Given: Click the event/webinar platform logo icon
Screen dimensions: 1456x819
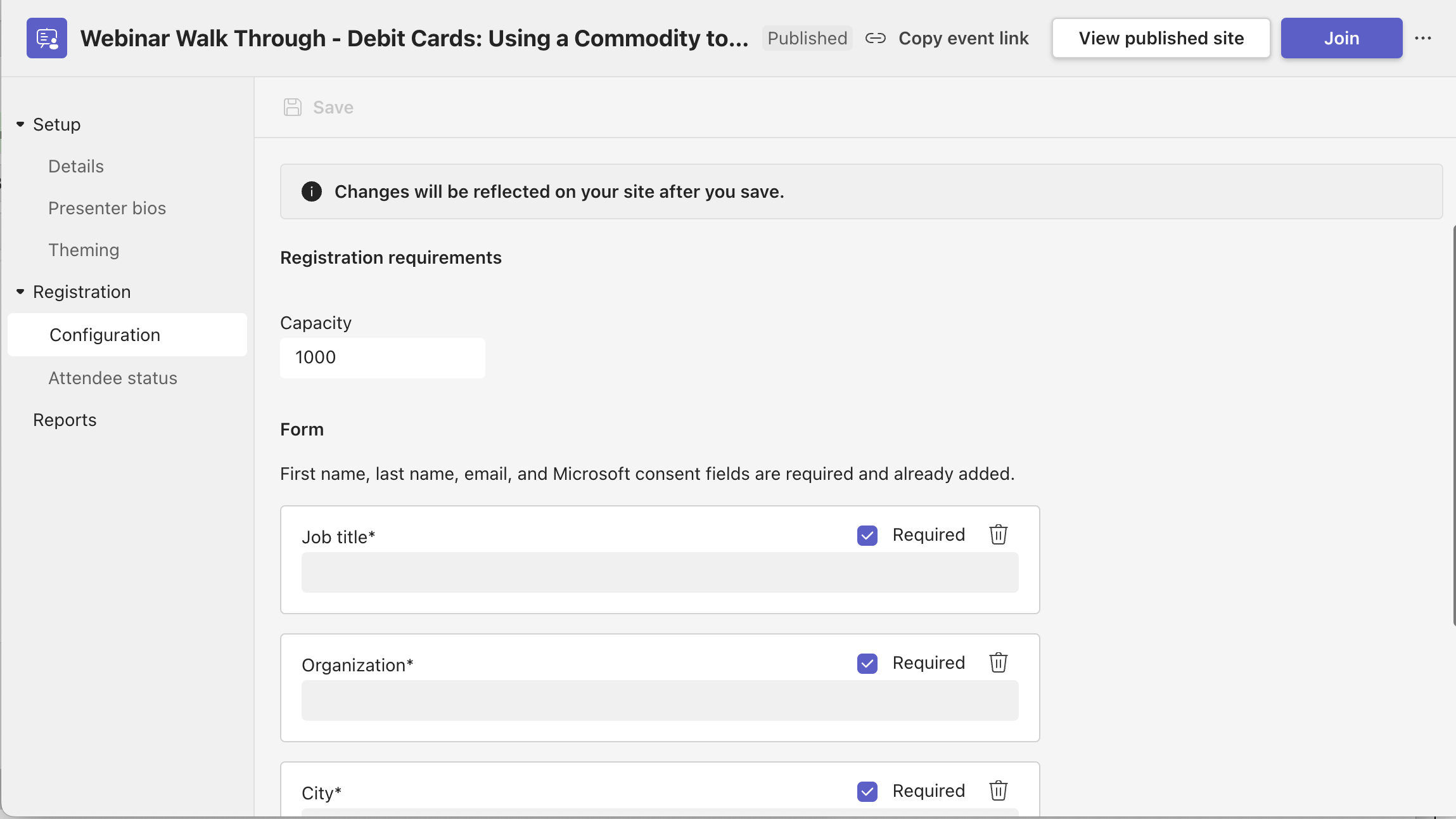Looking at the screenshot, I should click(x=47, y=37).
